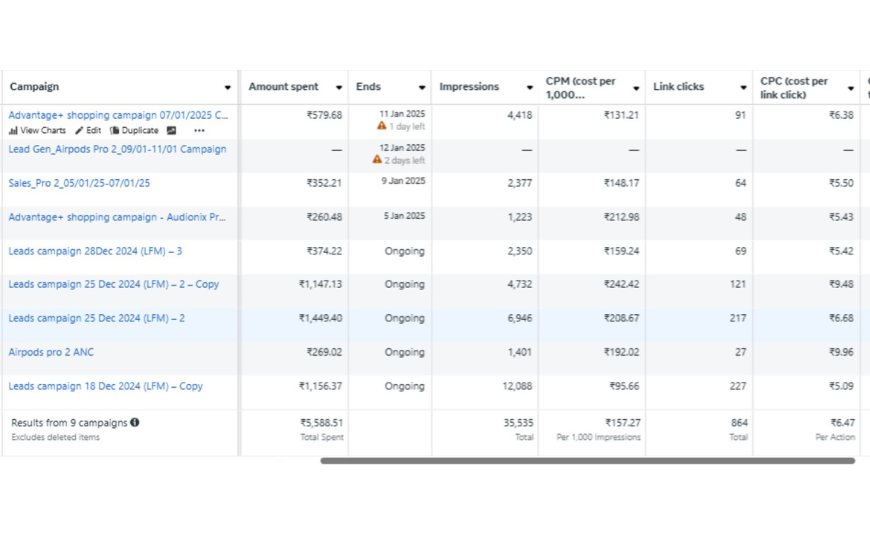This screenshot has height=560, width=870.
Task: Click the horizontal scrollbar below the table
Action: click(587, 461)
